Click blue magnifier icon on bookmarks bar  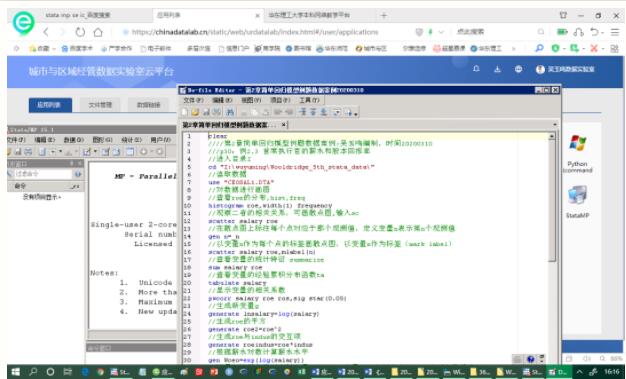click(x=539, y=48)
